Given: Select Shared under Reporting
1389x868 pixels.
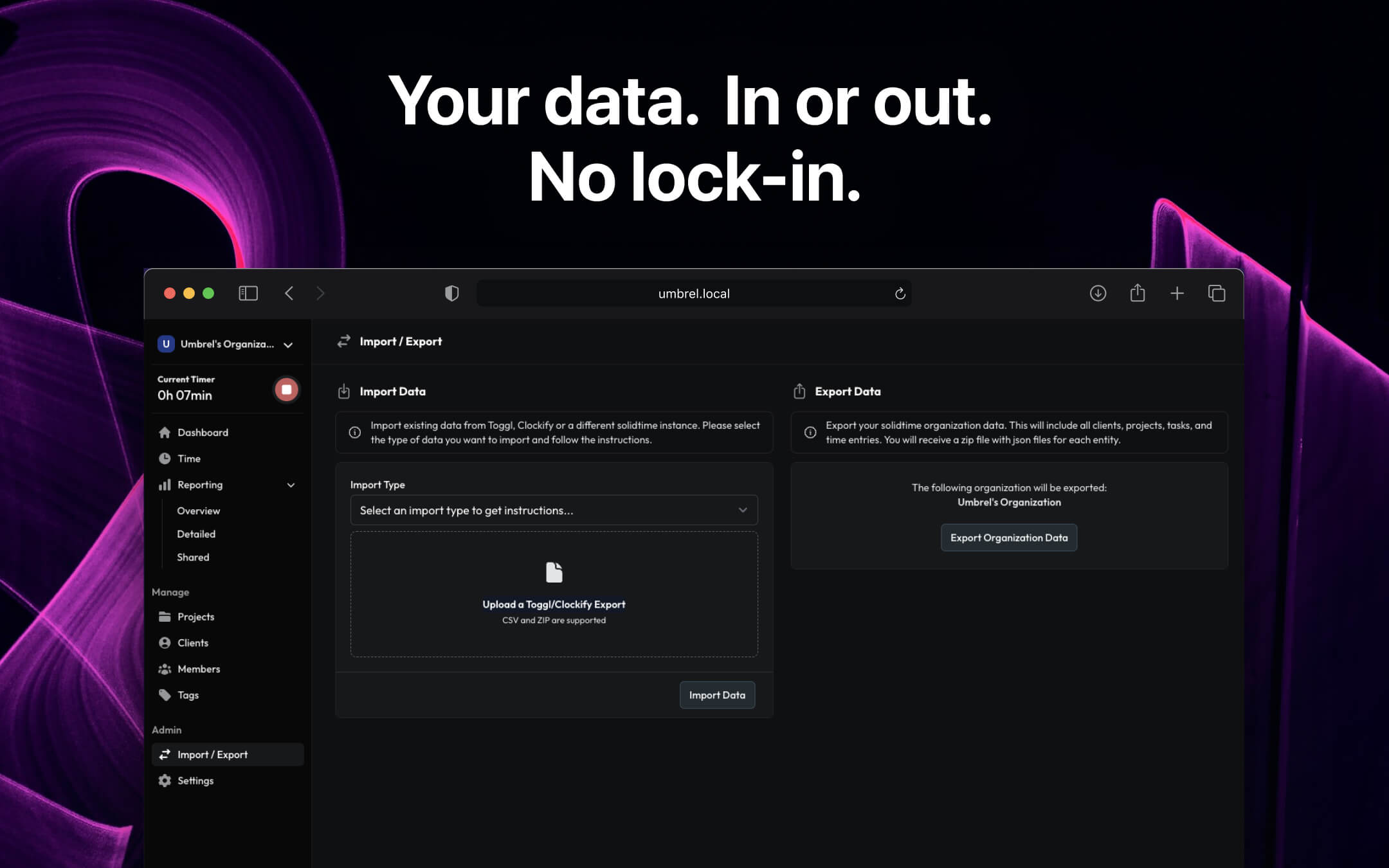Looking at the screenshot, I should click(192, 557).
